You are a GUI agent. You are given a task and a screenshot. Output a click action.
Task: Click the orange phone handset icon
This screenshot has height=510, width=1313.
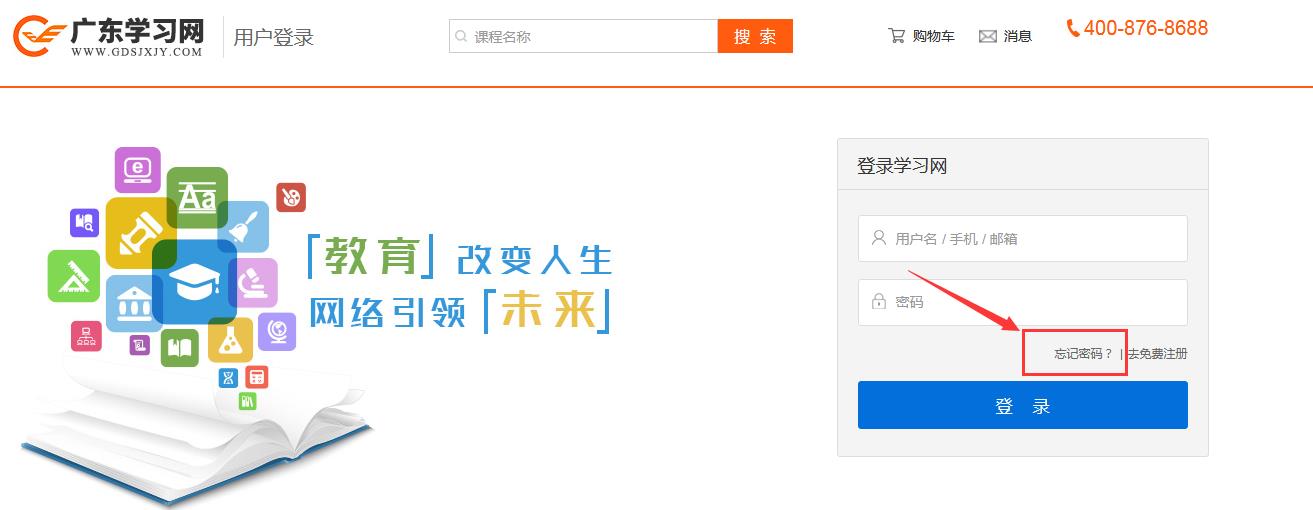click(x=1073, y=28)
